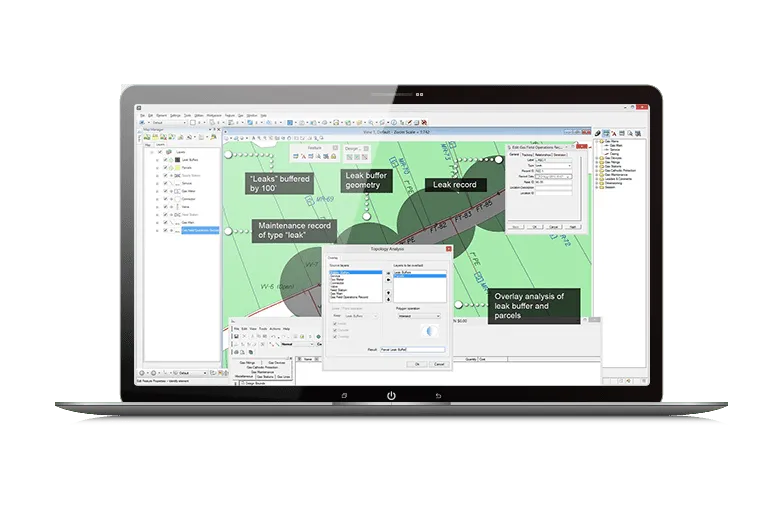Image resolution: width=782 pixels, height=508 pixels.
Task: Click the pencil icon above the feature tree
Action: tap(598, 133)
